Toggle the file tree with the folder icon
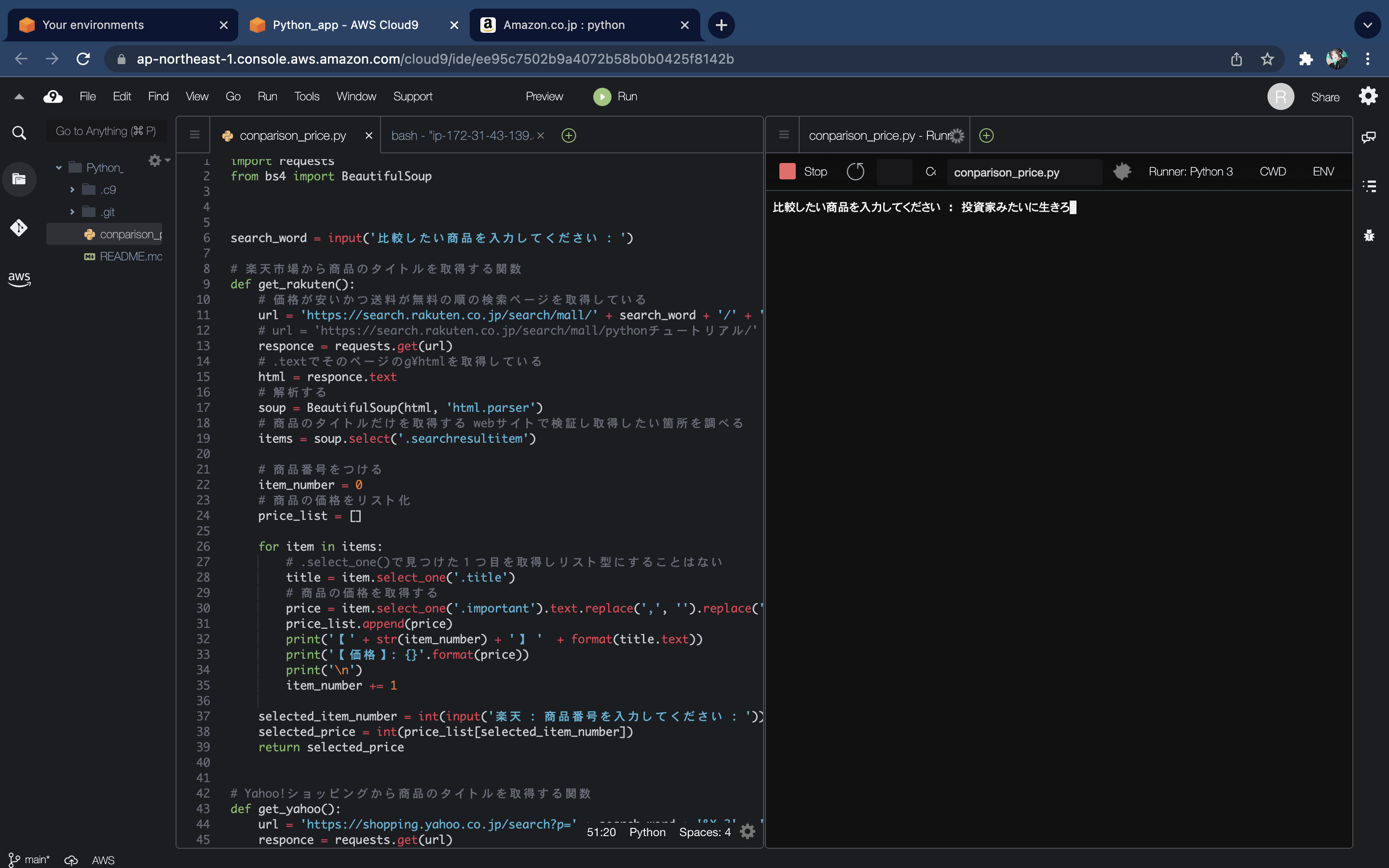The image size is (1389, 868). pos(19,178)
